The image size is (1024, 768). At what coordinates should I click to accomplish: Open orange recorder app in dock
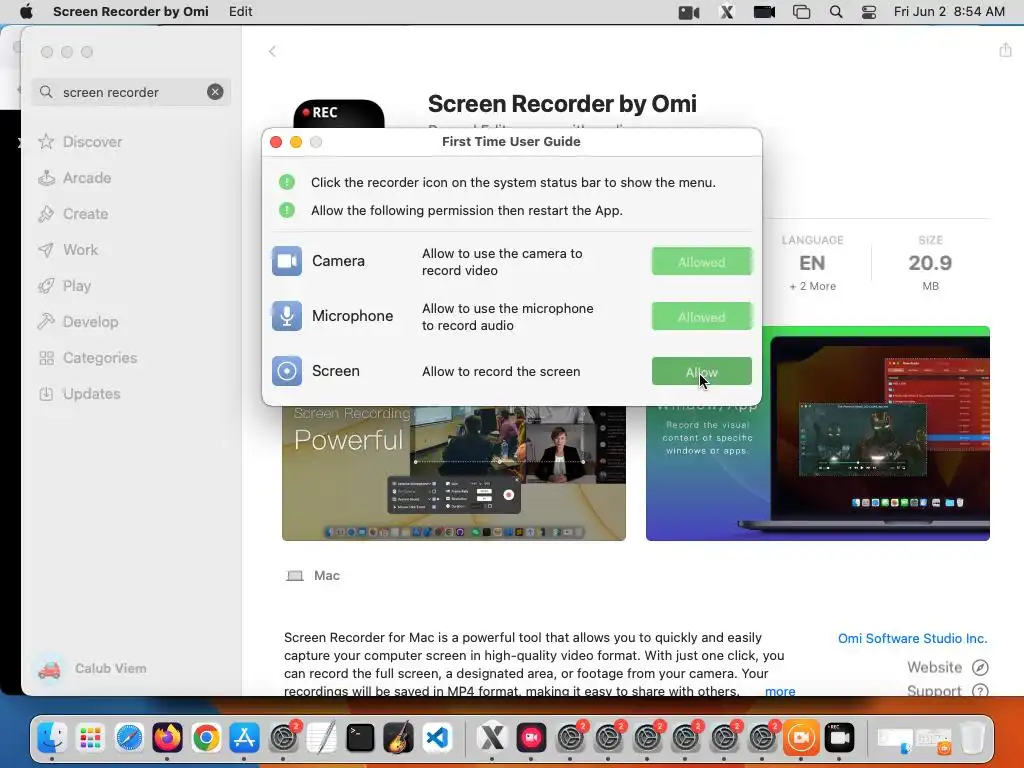801,738
